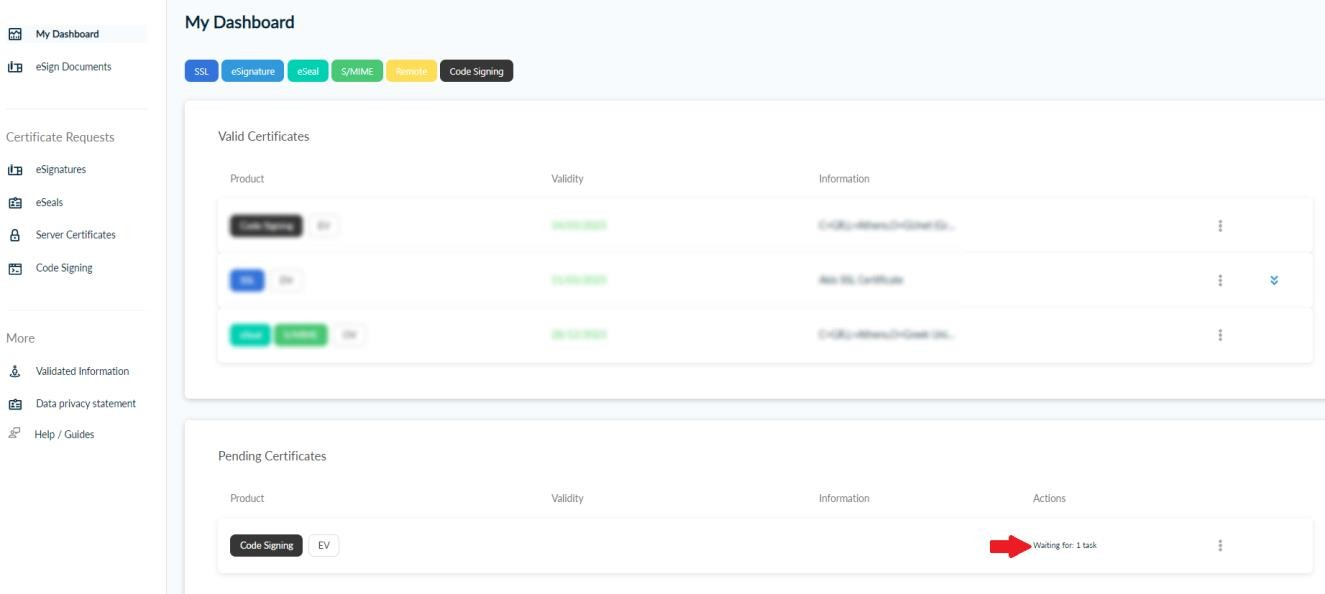The height and width of the screenshot is (594, 1325).
Task: Click the Help / Guides icon
Action: point(14,434)
